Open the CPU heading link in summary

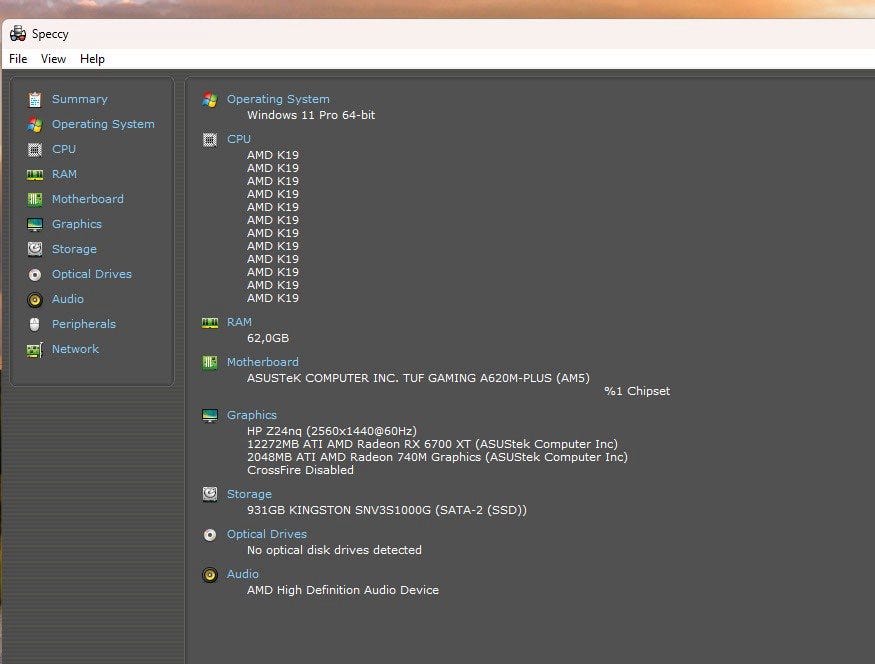click(x=239, y=139)
